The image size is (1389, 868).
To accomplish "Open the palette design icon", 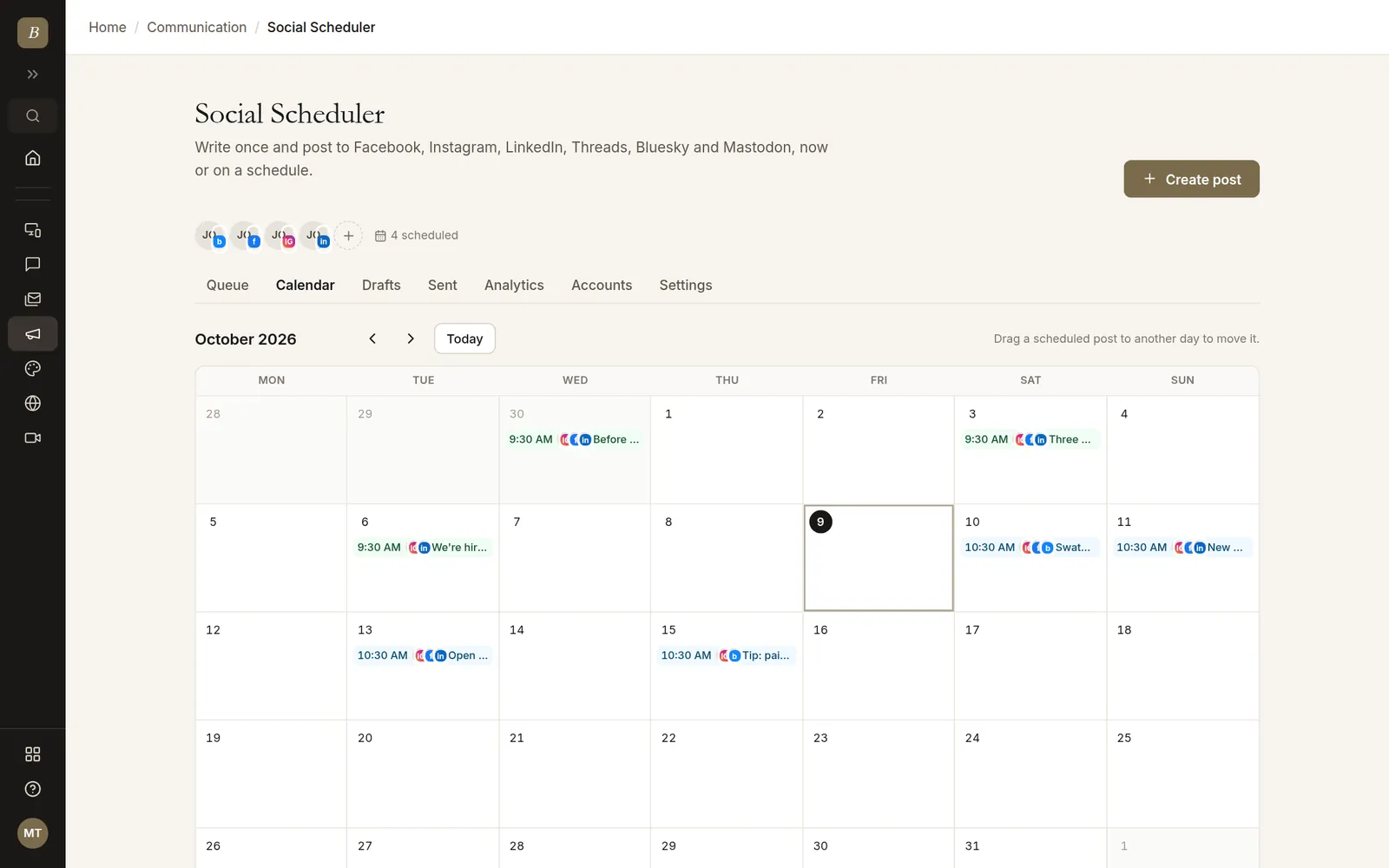I will [33, 368].
